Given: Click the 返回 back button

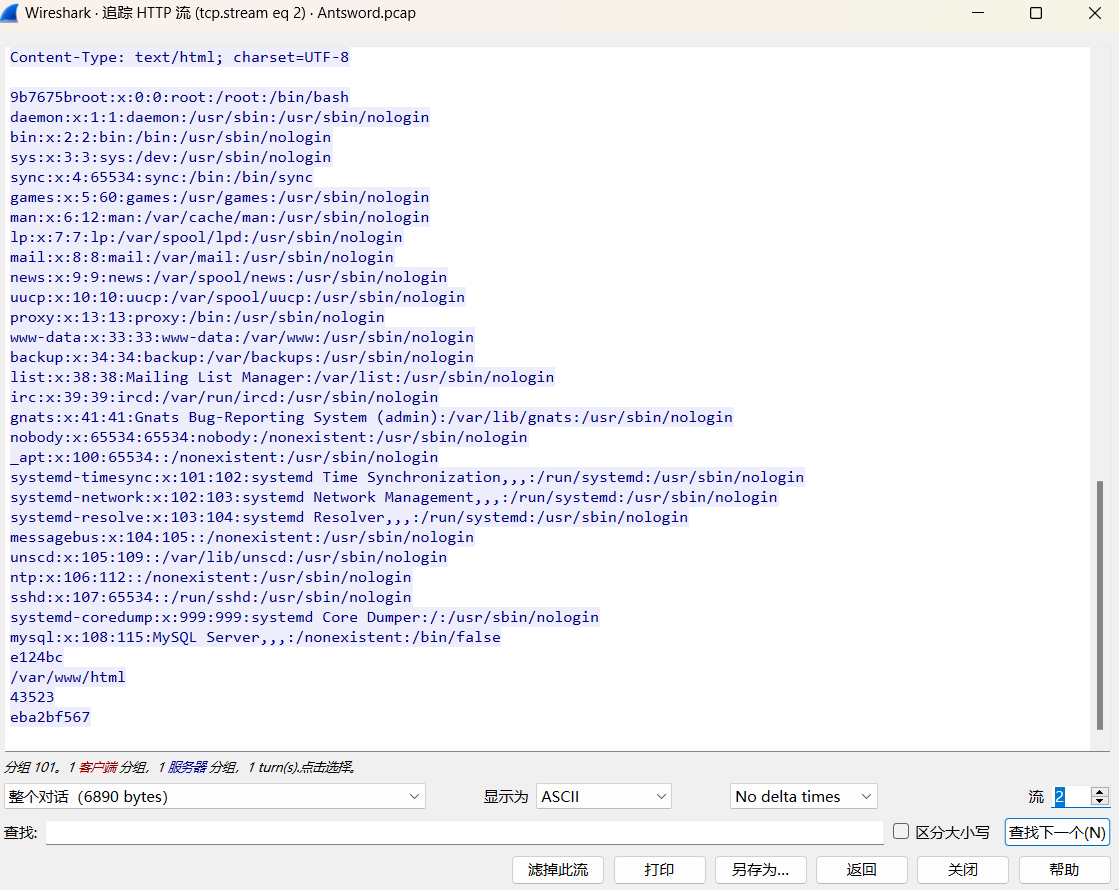Looking at the screenshot, I should 861,869.
